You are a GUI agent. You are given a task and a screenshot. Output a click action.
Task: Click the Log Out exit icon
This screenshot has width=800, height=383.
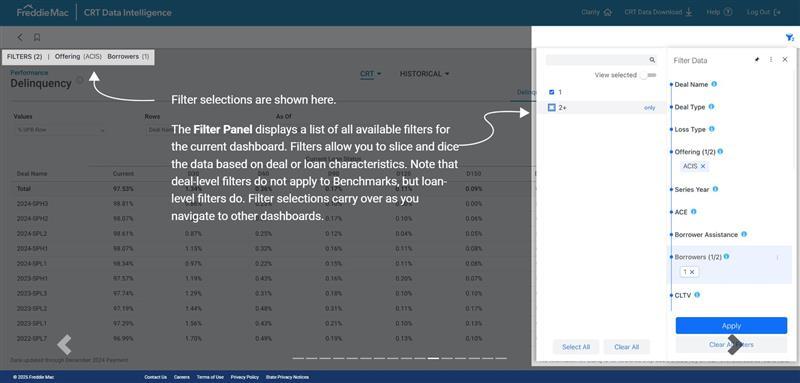777,12
